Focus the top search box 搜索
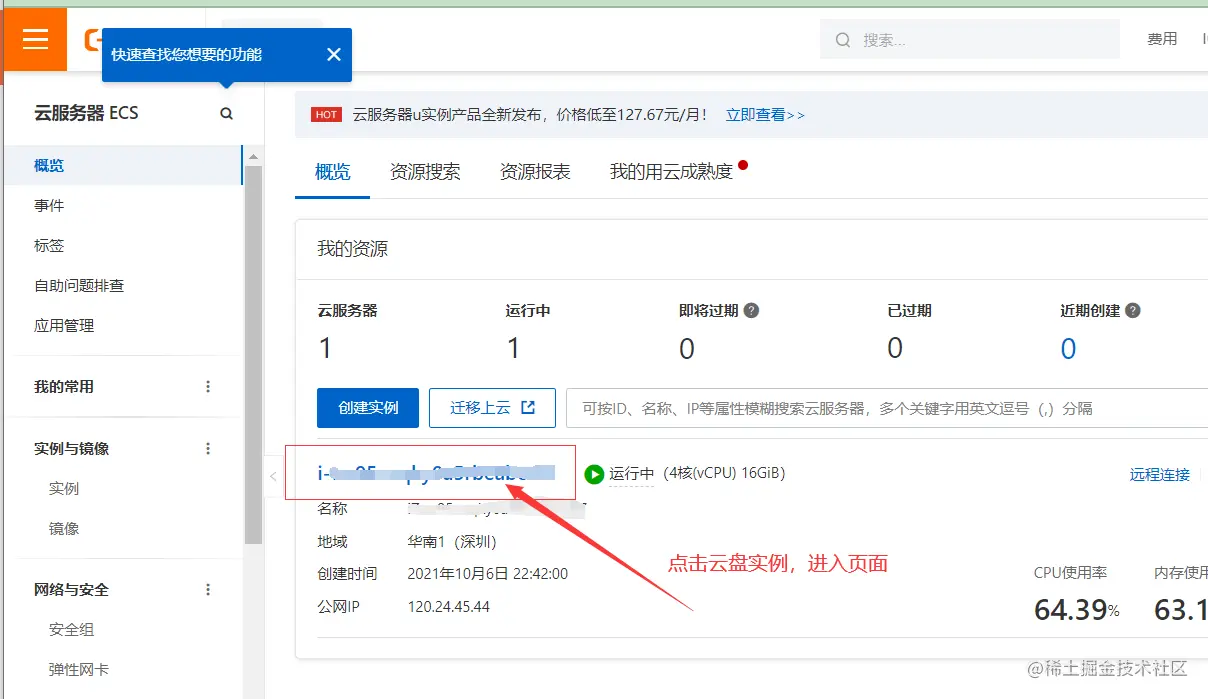This screenshot has height=699, width=1208. coord(970,40)
